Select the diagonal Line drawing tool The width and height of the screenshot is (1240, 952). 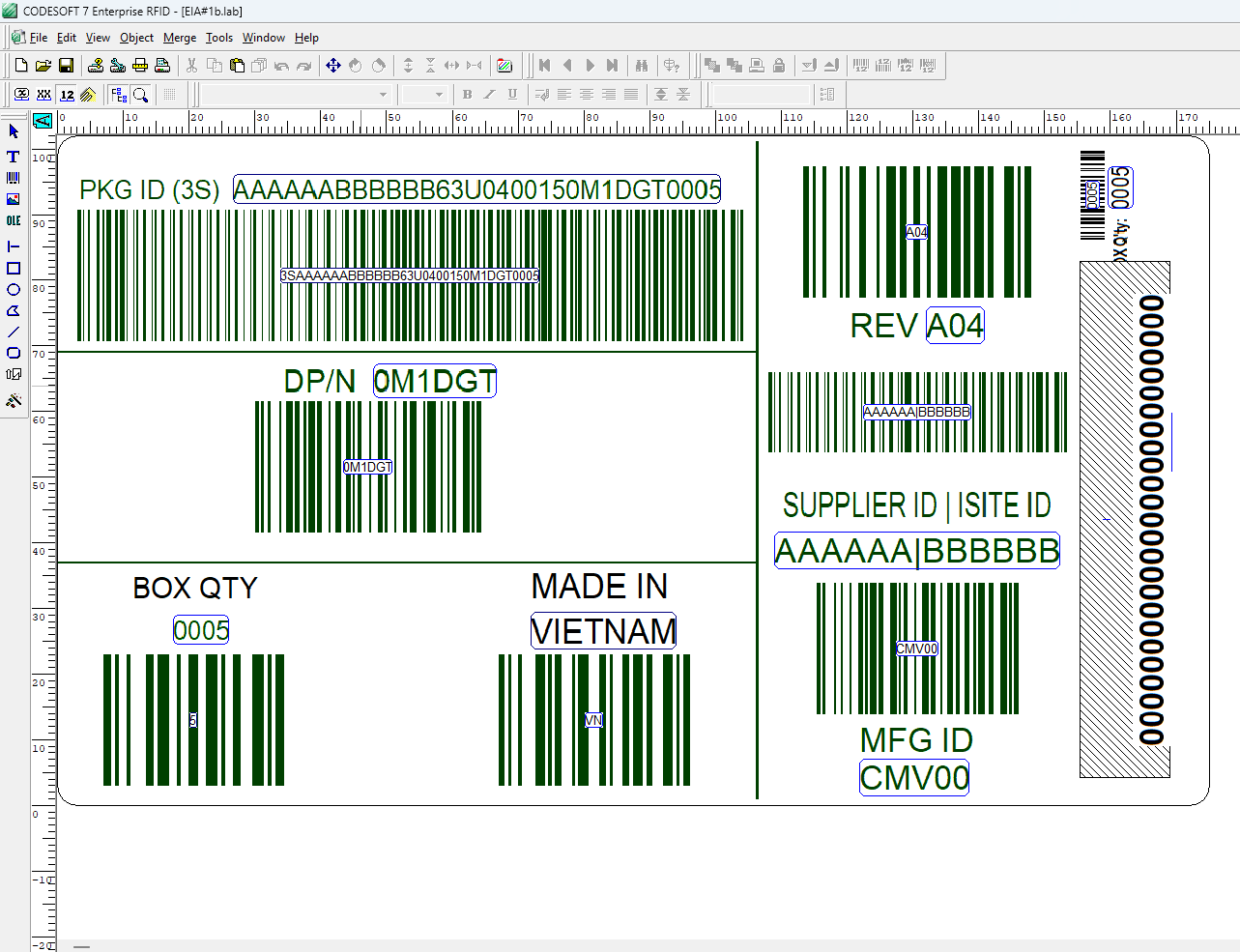[x=14, y=332]
